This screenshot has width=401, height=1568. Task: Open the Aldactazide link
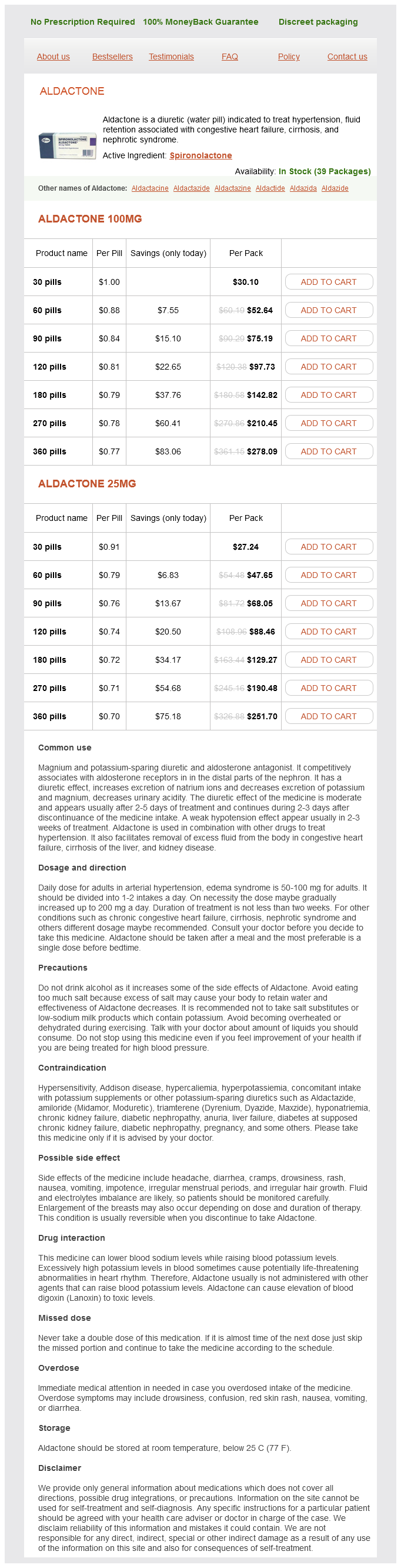click(x=191, y=188)
